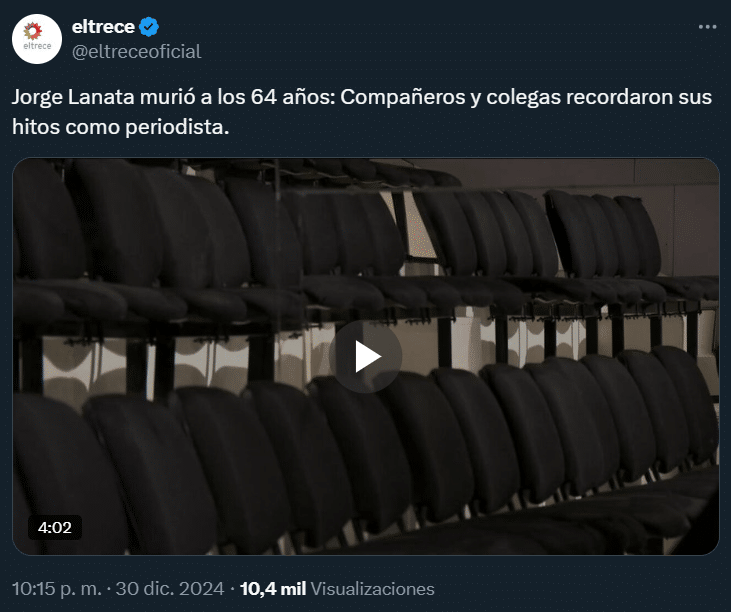Select the Visualizaciones label
731x612 pixels.
(372, 589)
